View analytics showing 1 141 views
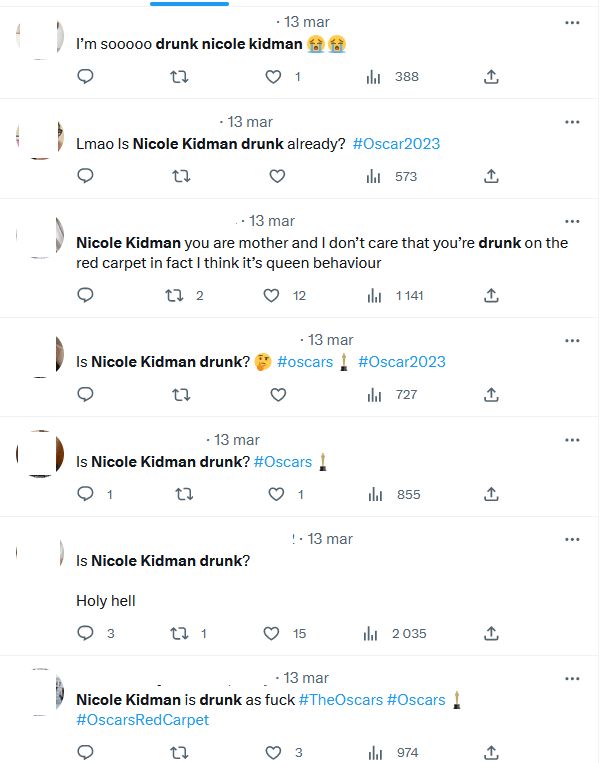This screenshot has width=601, height=763. tap(374, 295)
